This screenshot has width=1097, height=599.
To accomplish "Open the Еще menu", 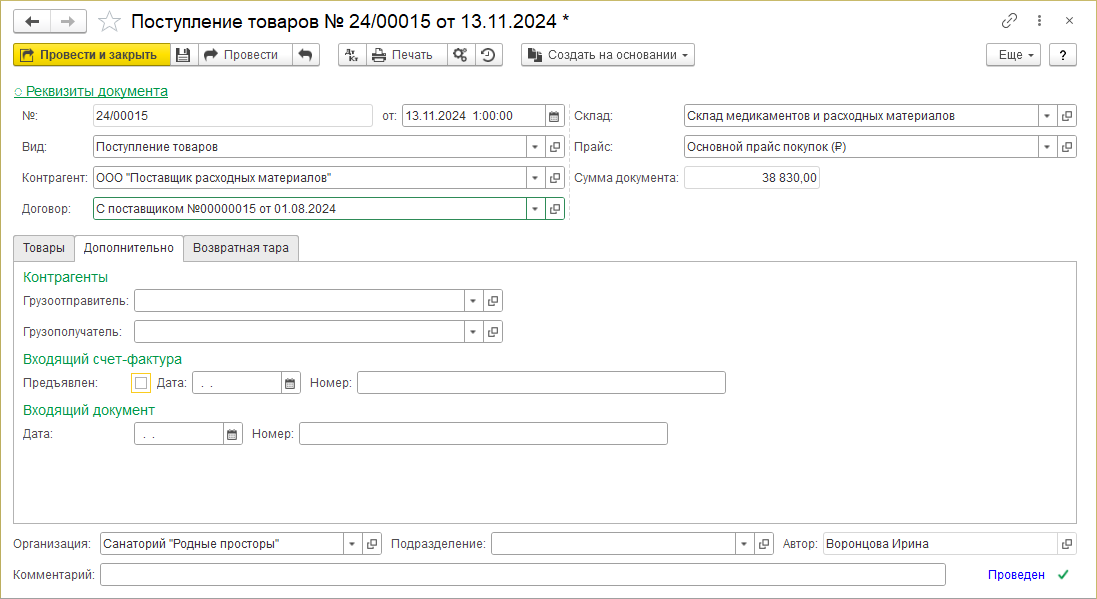I will pos(1013,55).
